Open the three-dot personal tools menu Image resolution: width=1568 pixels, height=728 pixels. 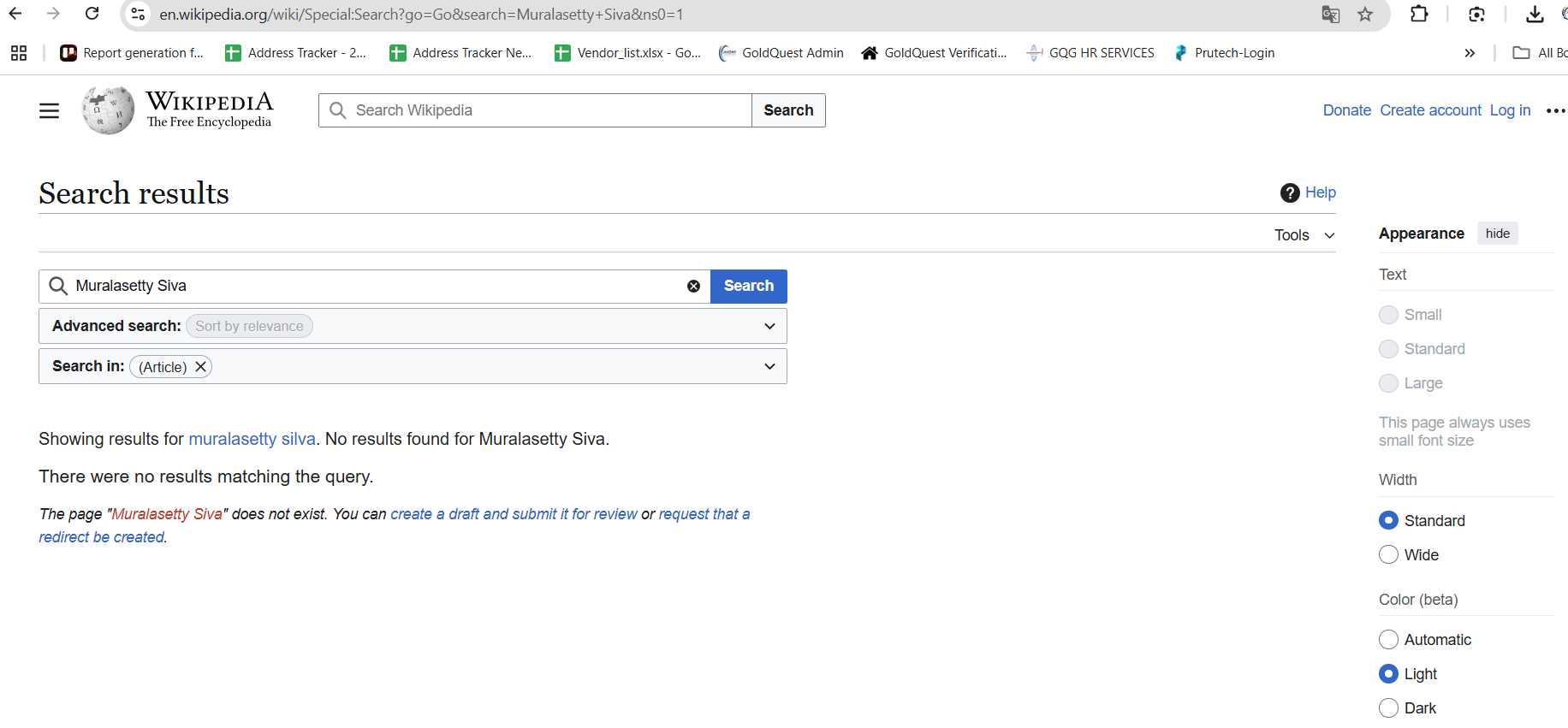[1555, 110]
